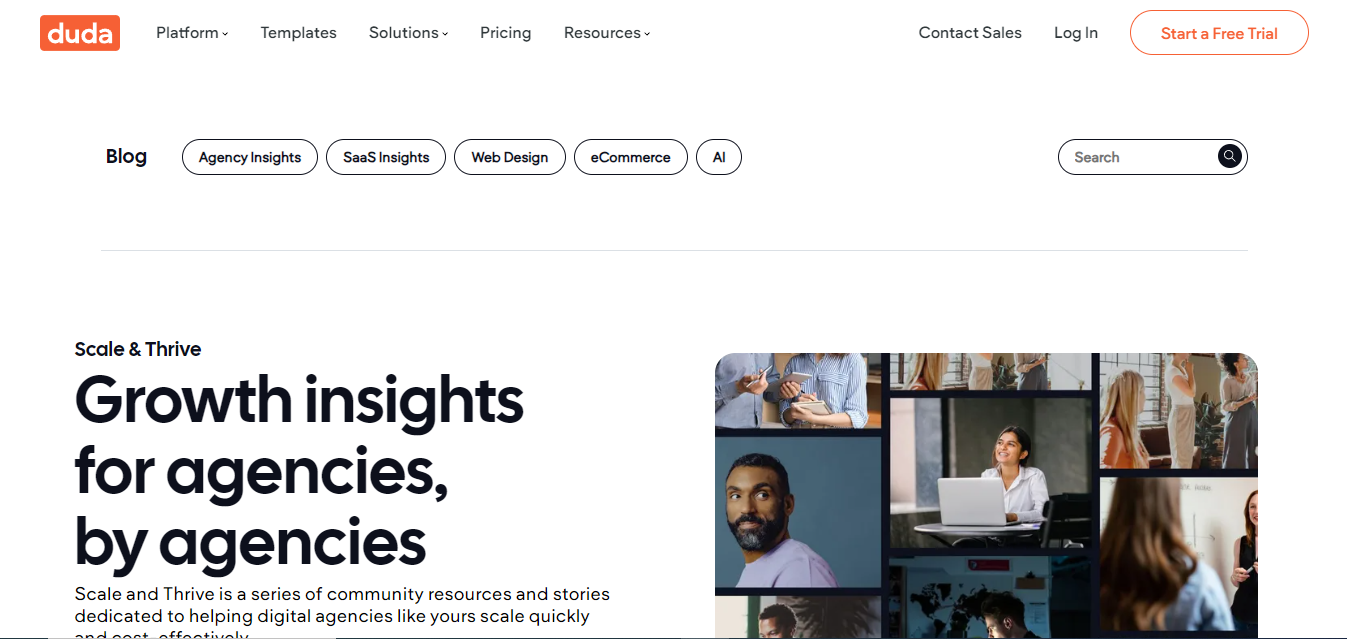Filter blog by SaaS Insights
Viewport: 1347px width, 639px height.
(386, 157)
